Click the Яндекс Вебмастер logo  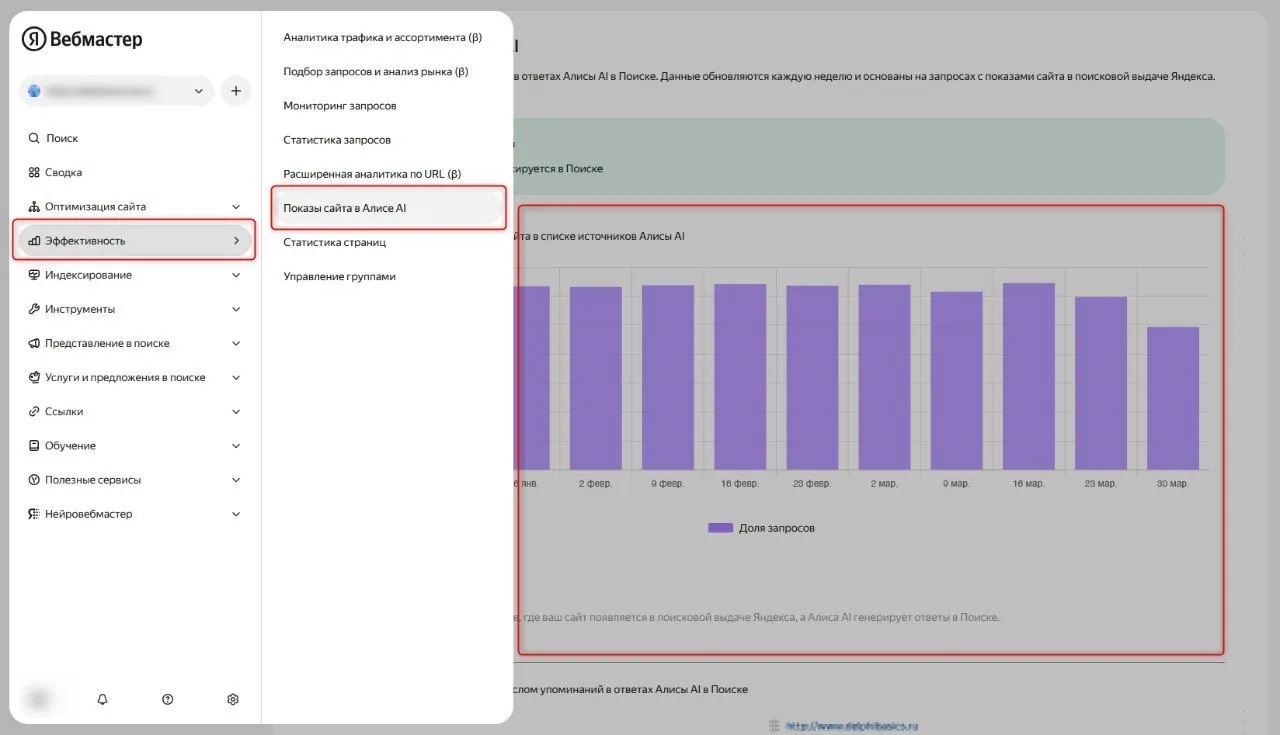[x=82, y=39]
